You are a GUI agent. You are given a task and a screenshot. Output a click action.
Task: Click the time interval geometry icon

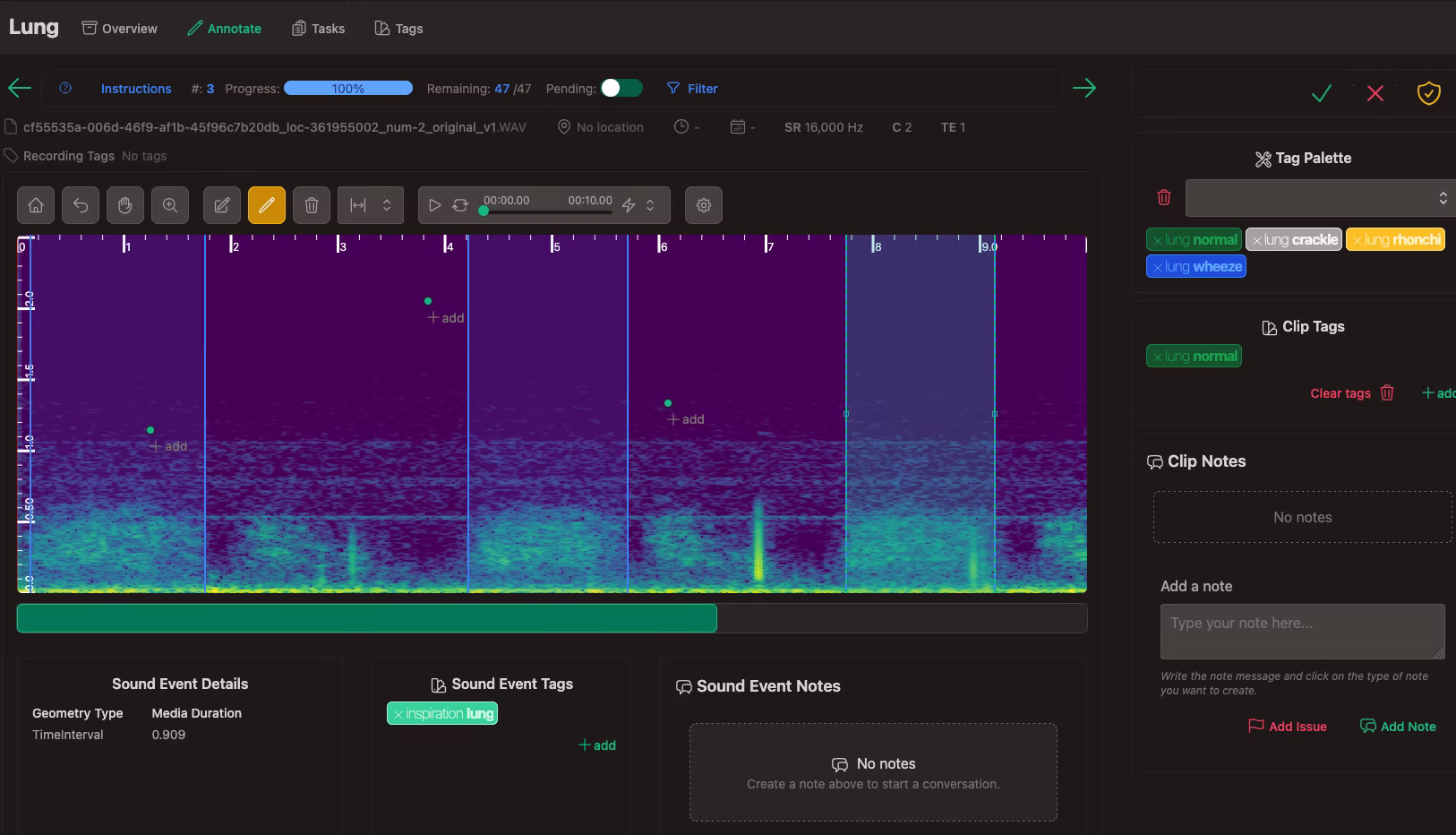tap(358, 205)
